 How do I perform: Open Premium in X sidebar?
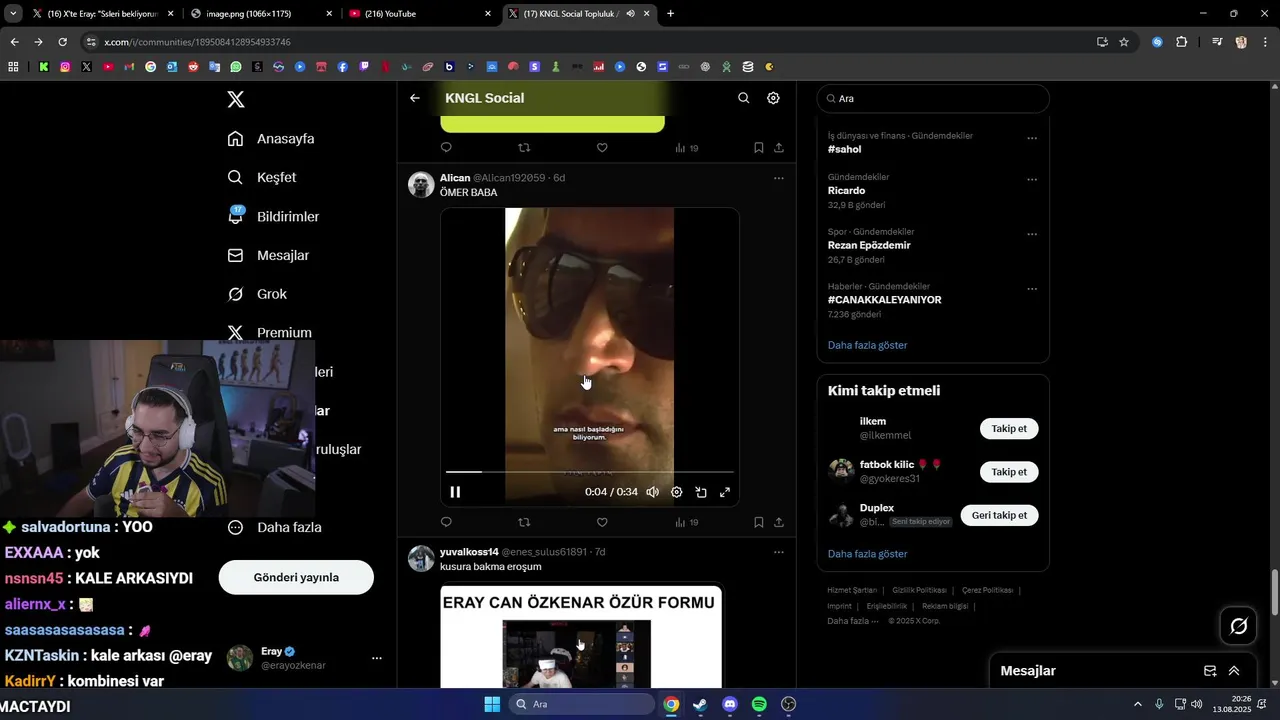[269, 333]
